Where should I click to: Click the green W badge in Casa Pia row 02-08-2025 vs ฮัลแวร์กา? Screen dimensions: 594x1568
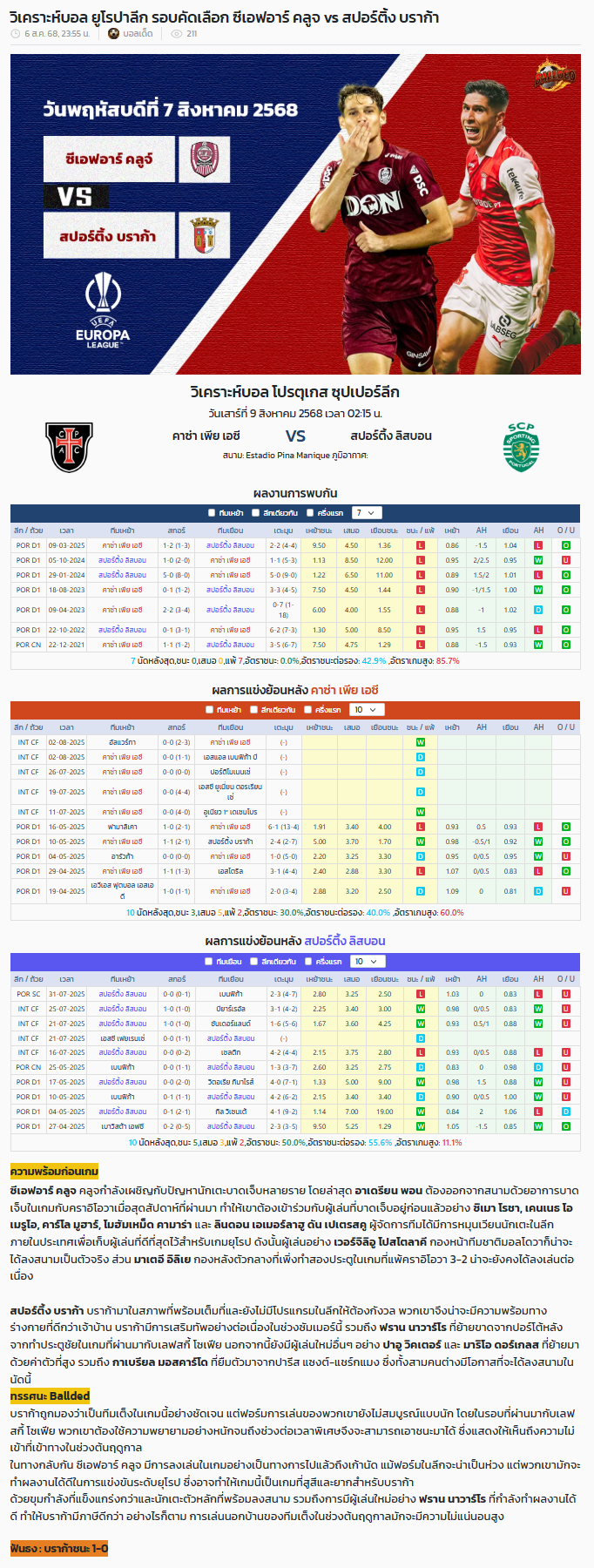pyautogui.click(x=421, y=742)
